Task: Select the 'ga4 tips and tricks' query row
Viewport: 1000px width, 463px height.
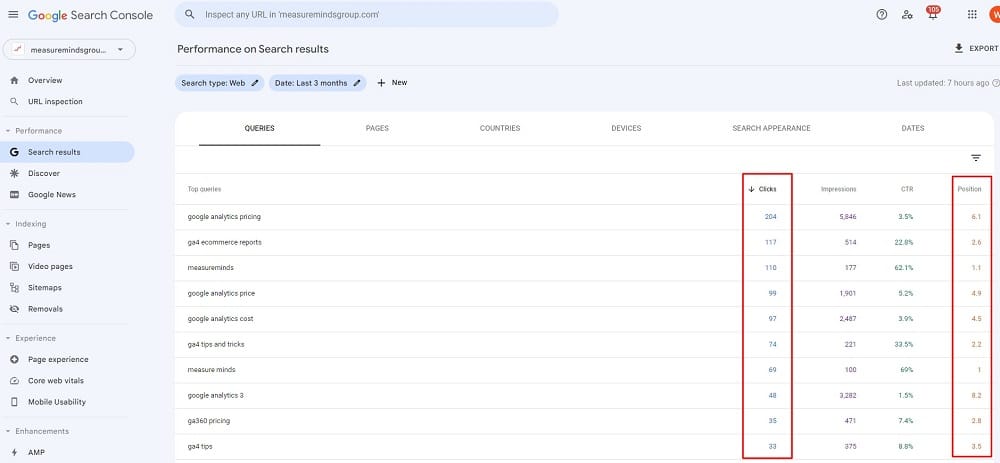Action: coord(584,344)
